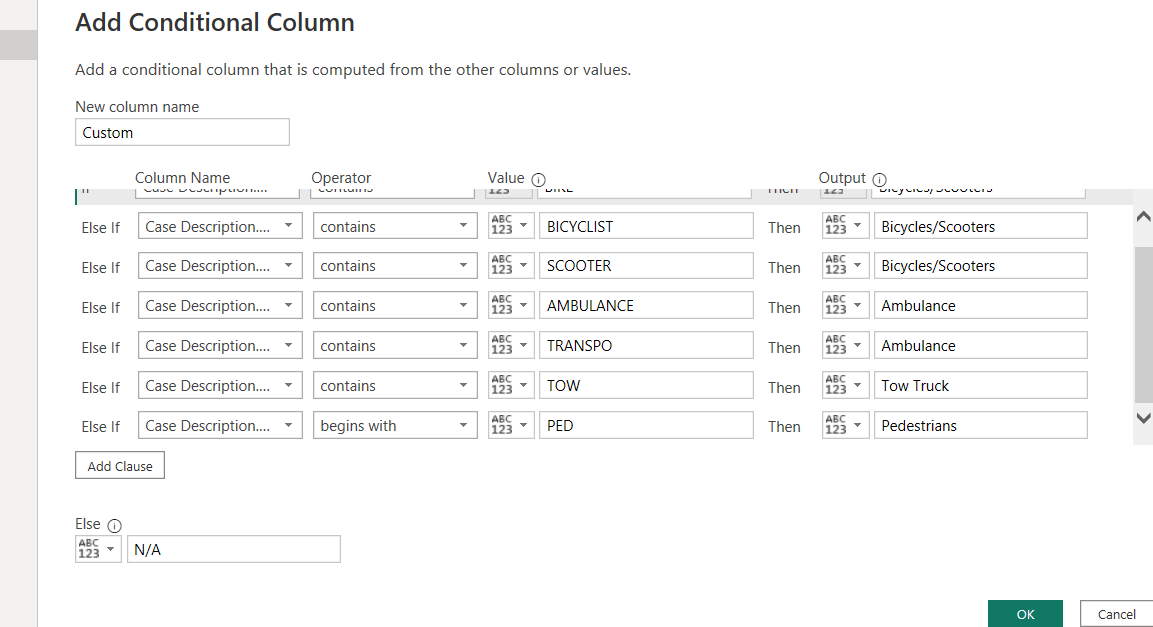Viewport: 1153px width, 627px height.
Task: Click the TRANSPO value field
Action: coord(646,345)
